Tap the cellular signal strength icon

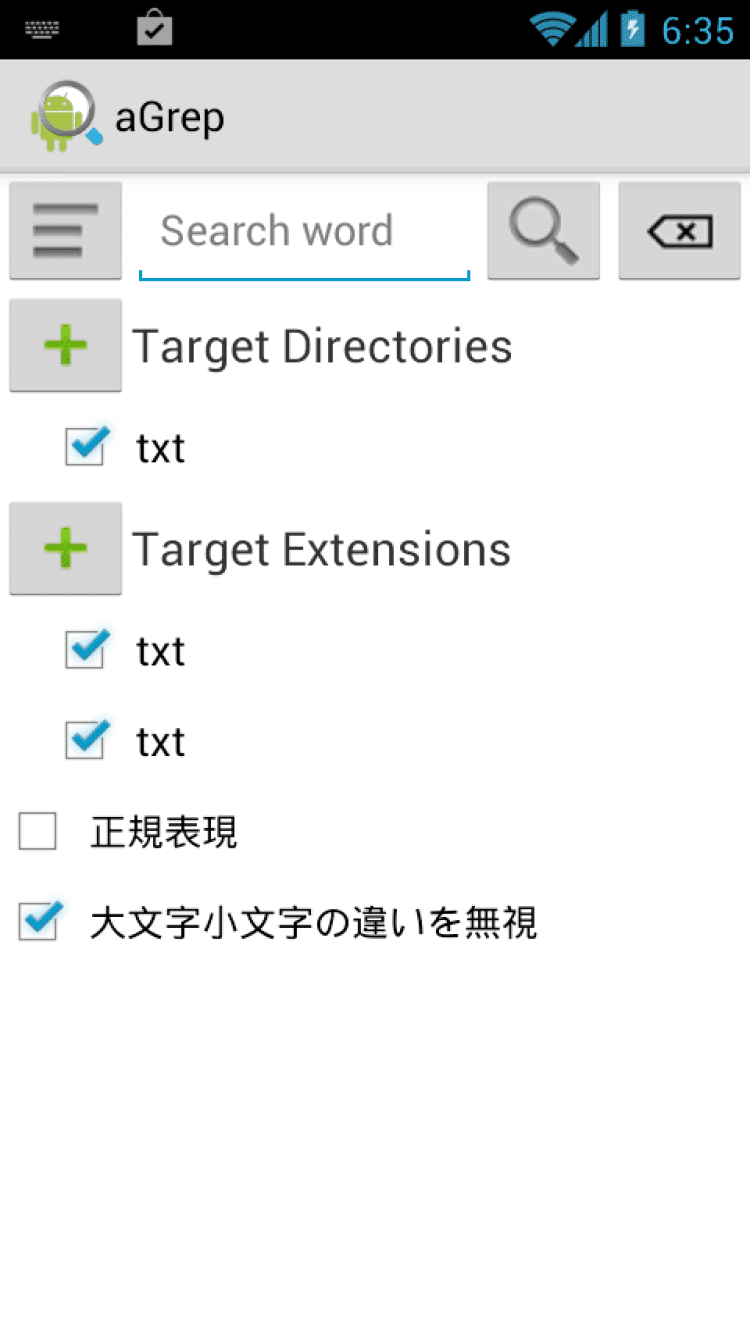[x=593, y=29]
